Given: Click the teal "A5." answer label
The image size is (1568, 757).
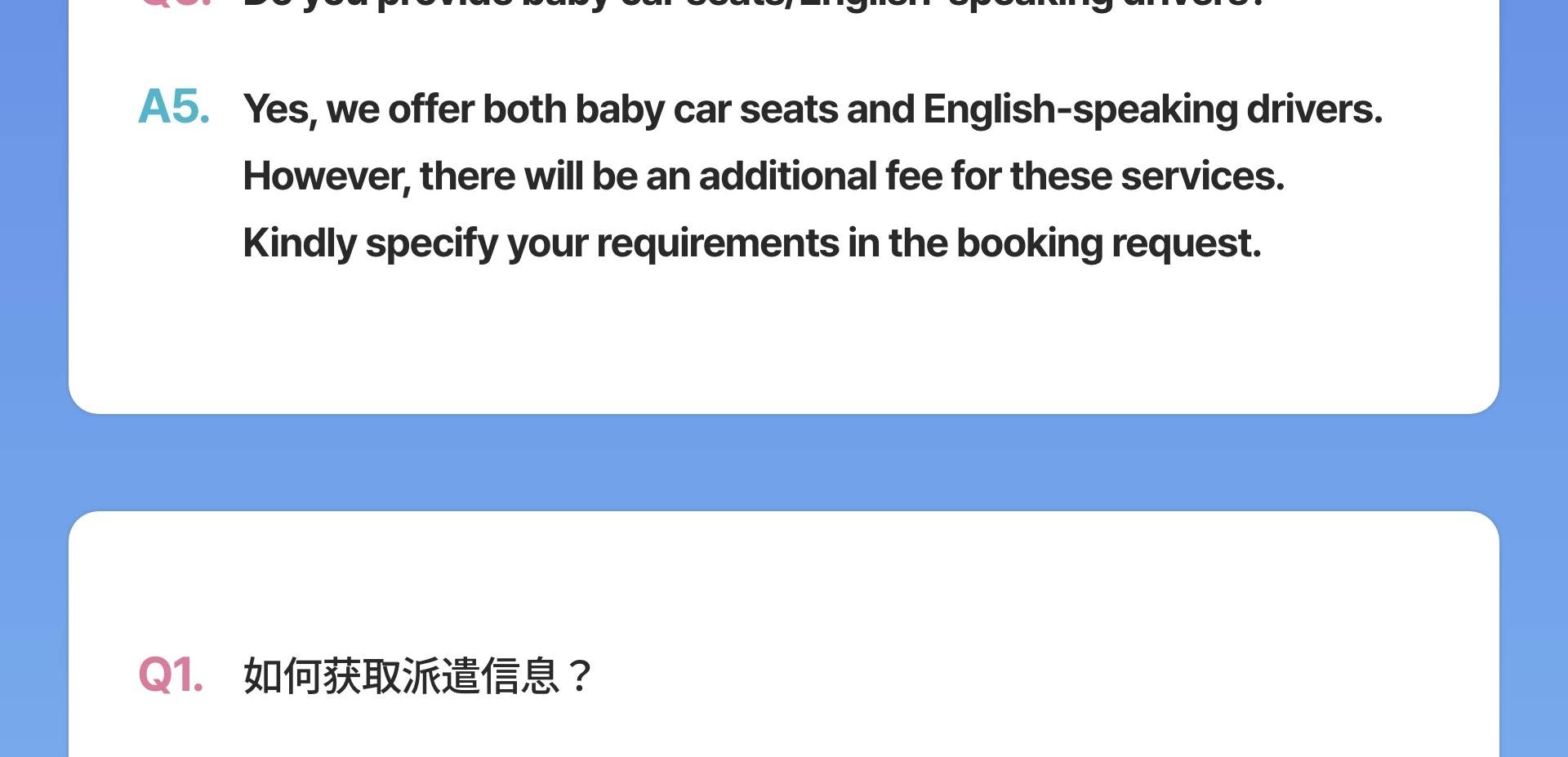Looking at the screenshot, I should [x=174, y=108].
